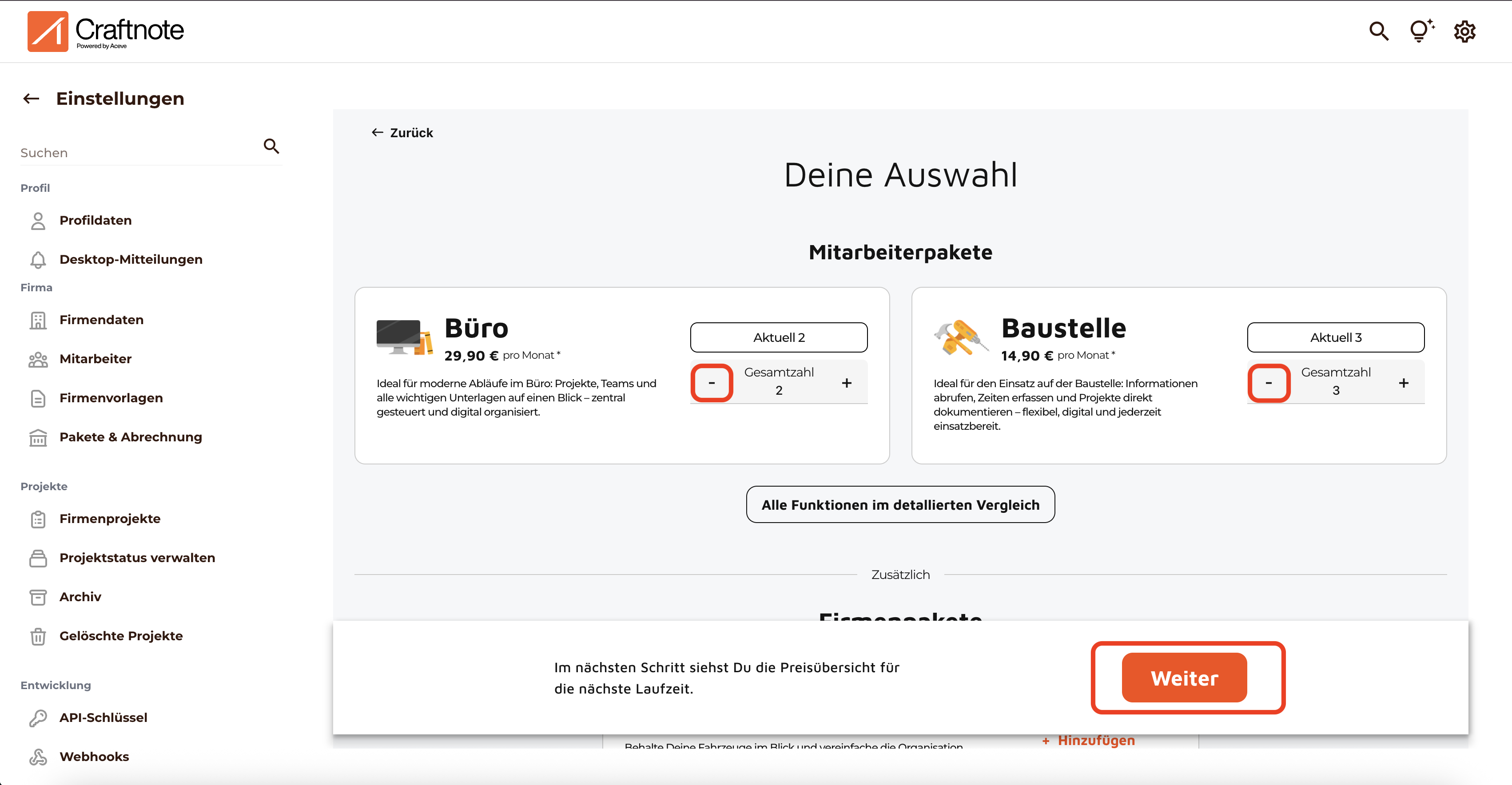Decrease the Baustelle package Gesamtzahl
This screenshot has height=785, width=1512.
[x=1269, y=383]
